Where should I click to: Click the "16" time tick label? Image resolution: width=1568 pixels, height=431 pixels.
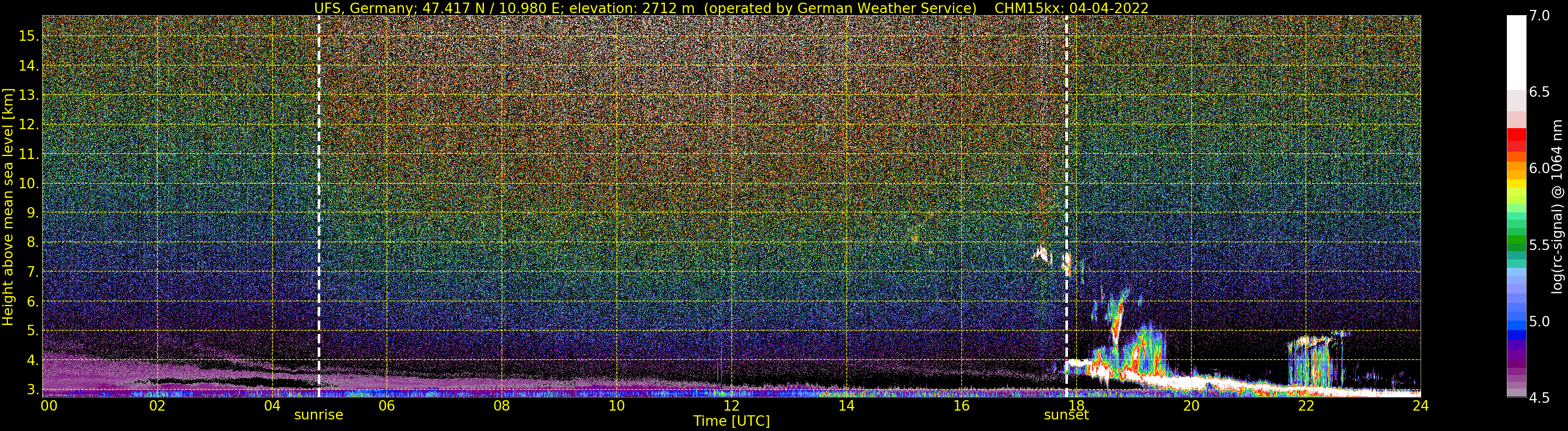[961, 406]
